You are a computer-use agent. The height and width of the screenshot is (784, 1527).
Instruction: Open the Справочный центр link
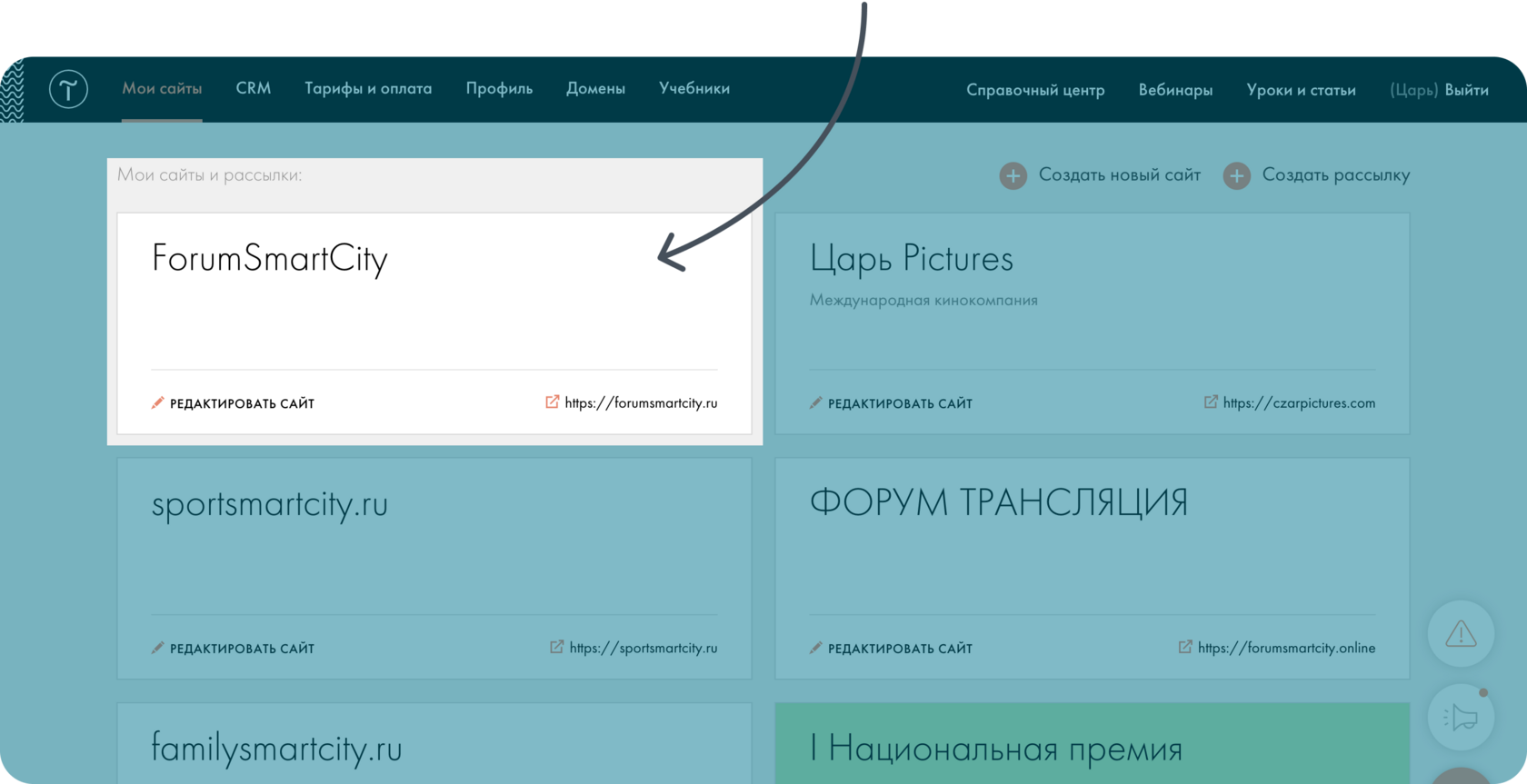pyautogui.click(x=1035, y=90)
